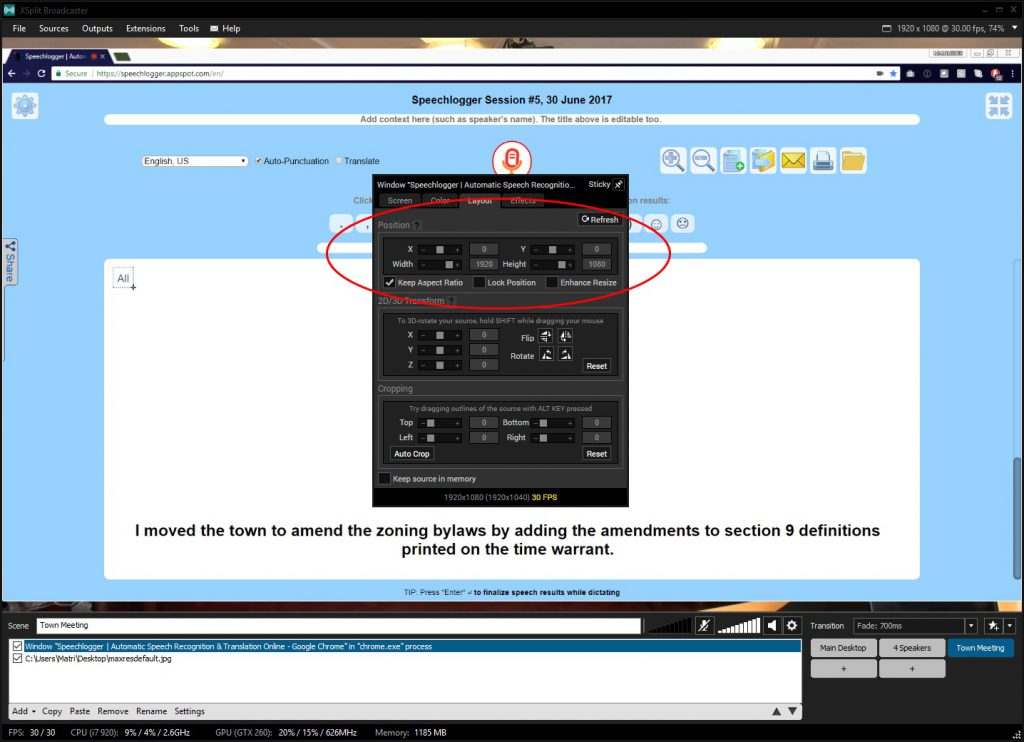The image size is (1024, 742).
Task: Click the muted microphone icon
Action: (704, 626)
